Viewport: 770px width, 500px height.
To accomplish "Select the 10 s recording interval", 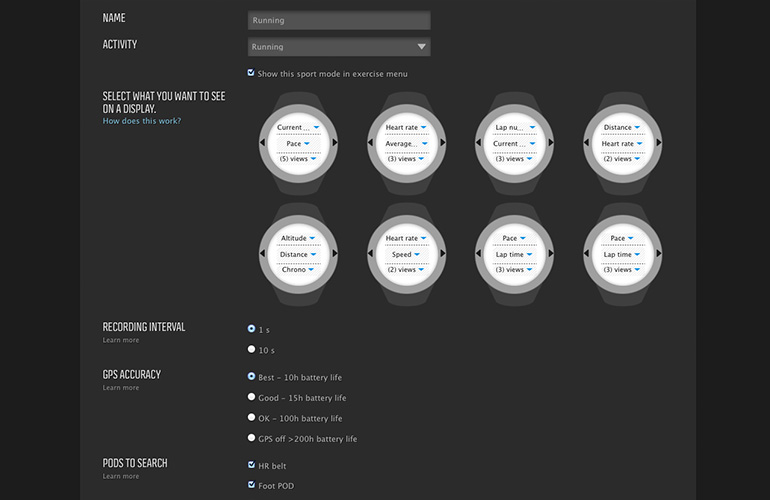I will (x=251, y=349).
